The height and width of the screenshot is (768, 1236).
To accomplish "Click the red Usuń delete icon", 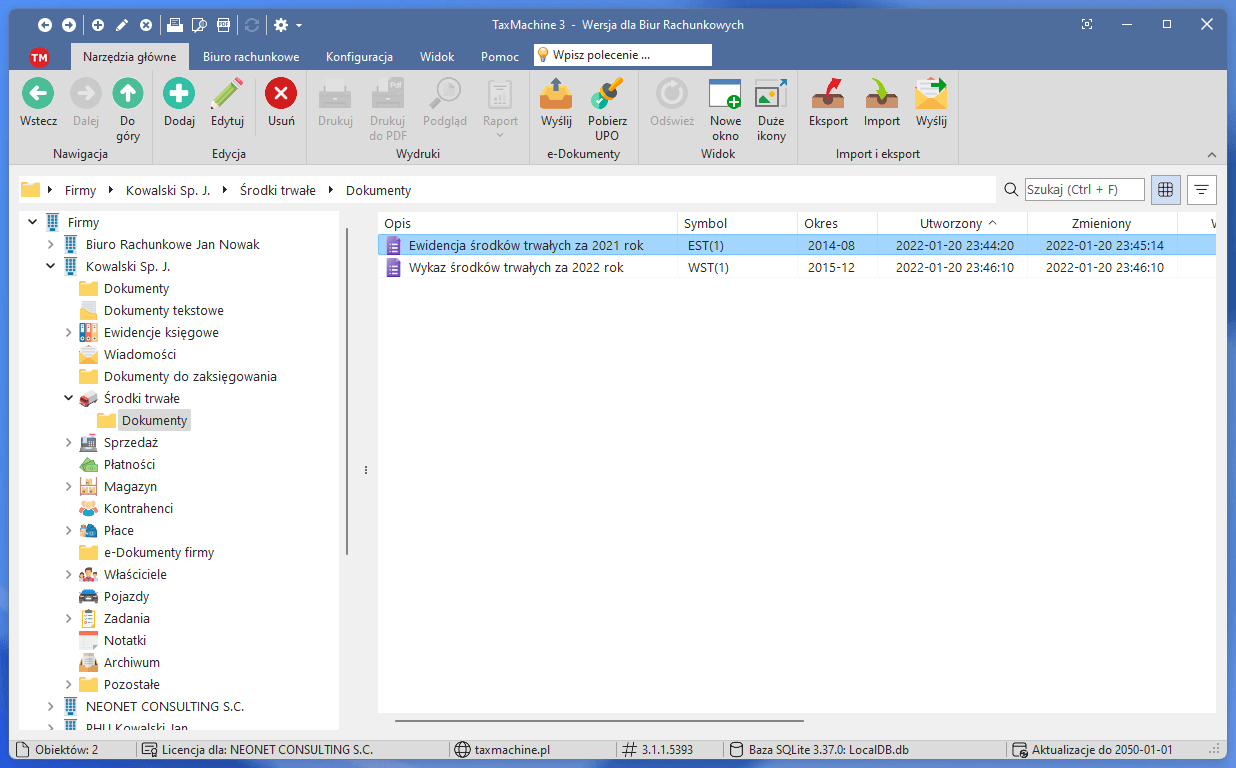I will (281, 95).
